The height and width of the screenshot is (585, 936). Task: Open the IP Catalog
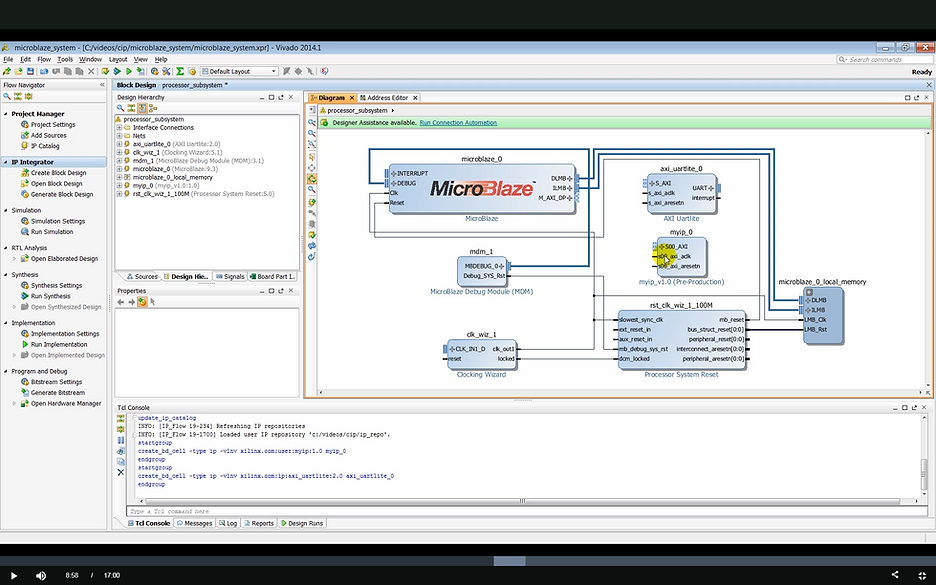tap(45, 146)
